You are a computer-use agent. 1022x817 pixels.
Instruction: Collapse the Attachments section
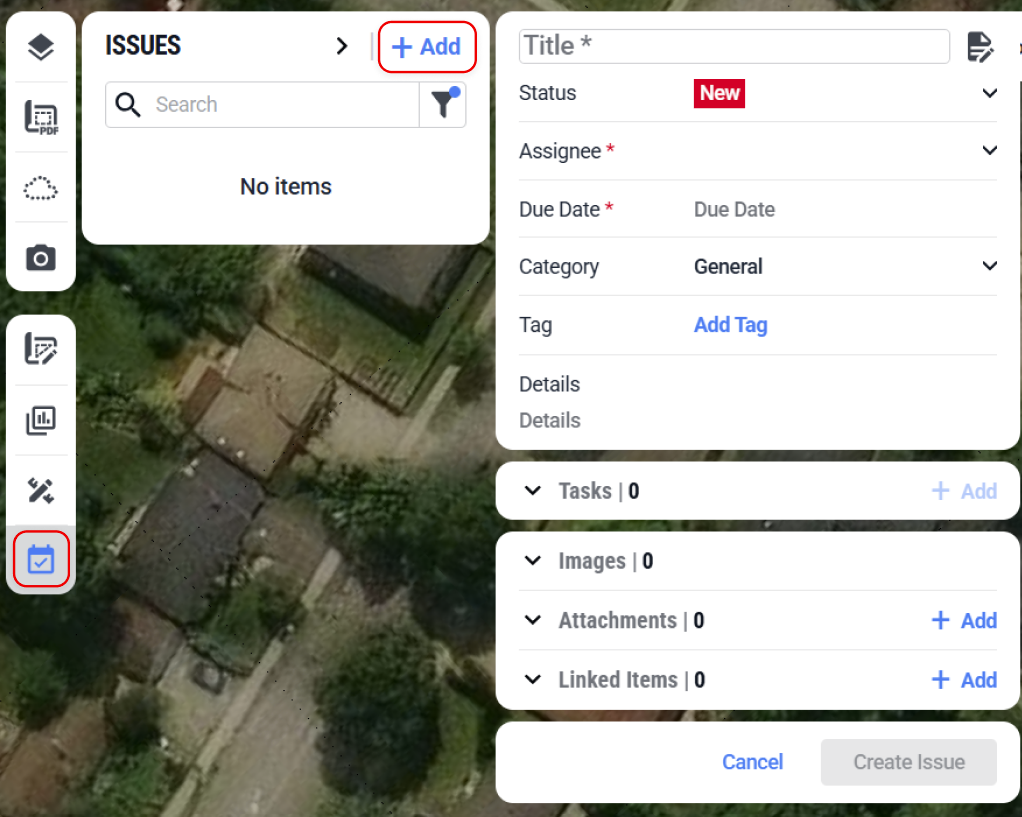533,620
